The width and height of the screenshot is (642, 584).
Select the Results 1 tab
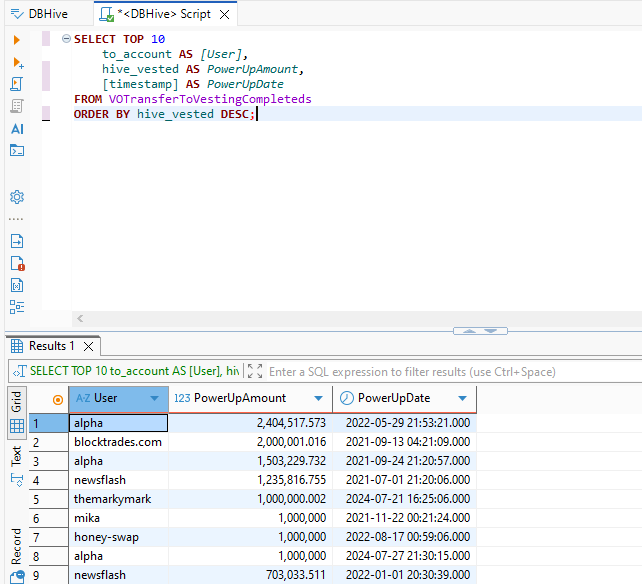pyautogui.click(x=52, y=346)
